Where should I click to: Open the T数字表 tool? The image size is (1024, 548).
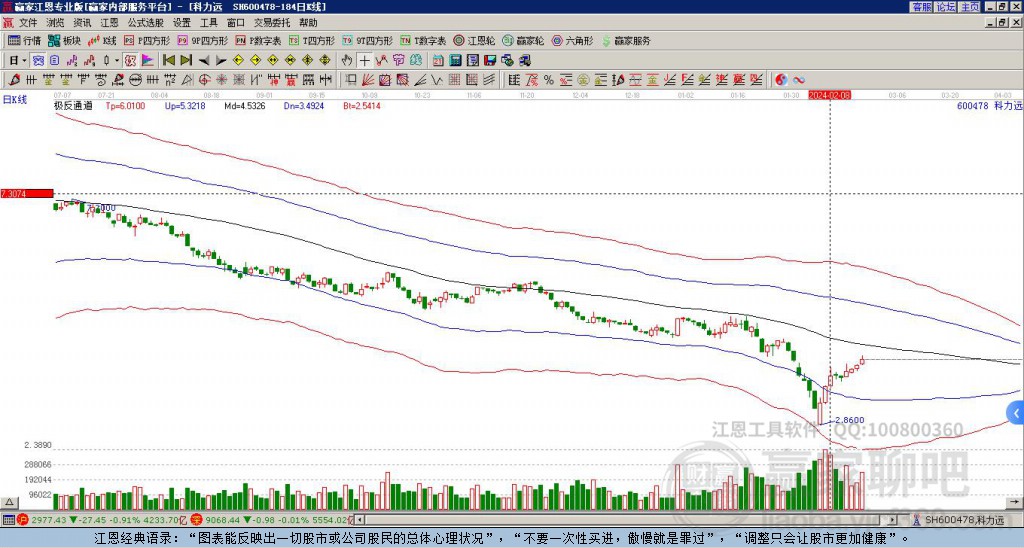[x=423, y=40]
